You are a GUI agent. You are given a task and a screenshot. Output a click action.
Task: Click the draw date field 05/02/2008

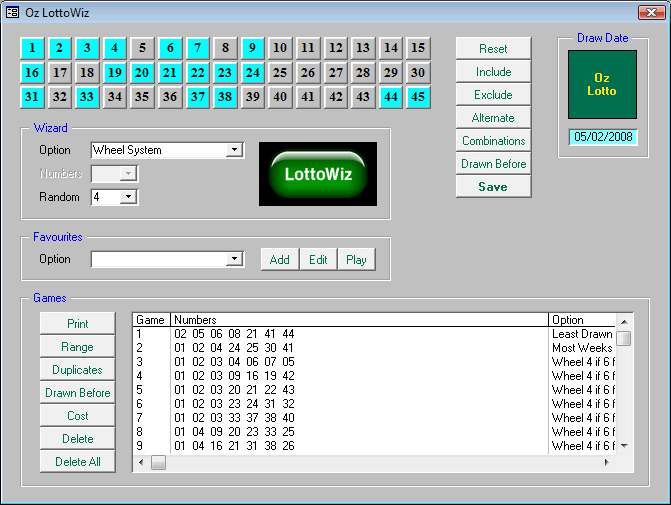click(x=603, y=137)
